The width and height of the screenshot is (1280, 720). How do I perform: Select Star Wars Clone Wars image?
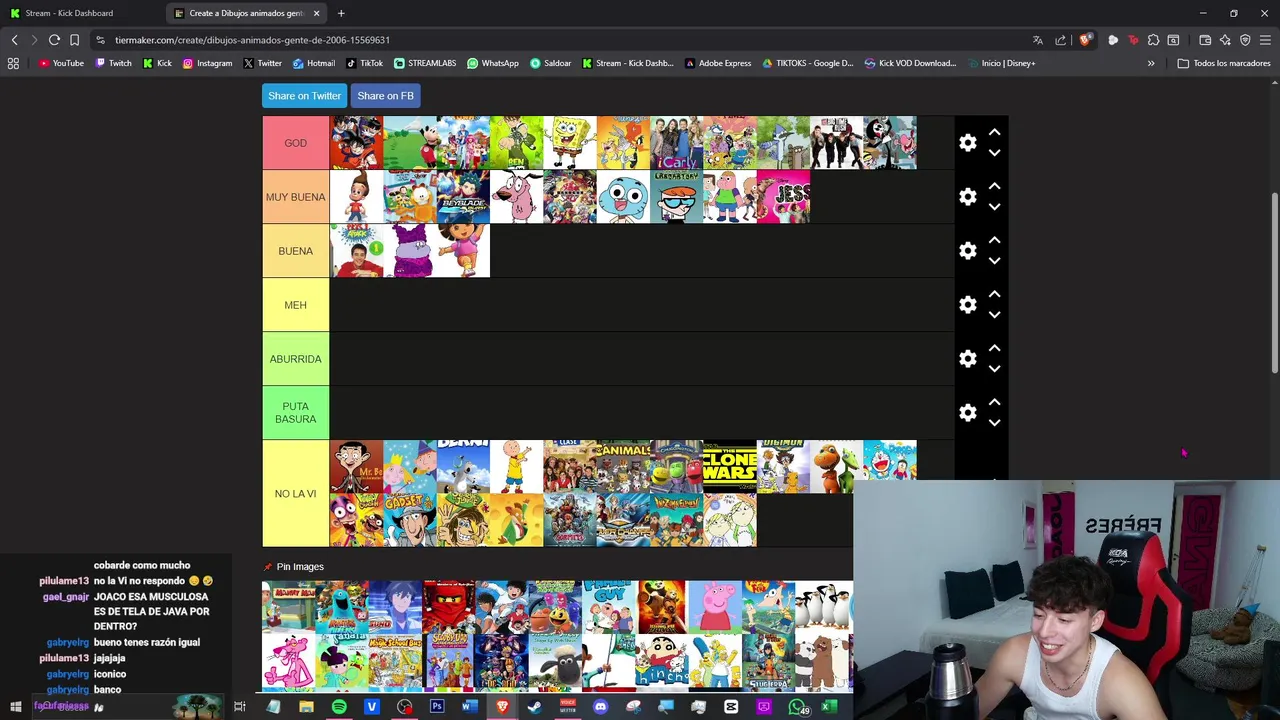coord(730,467)
